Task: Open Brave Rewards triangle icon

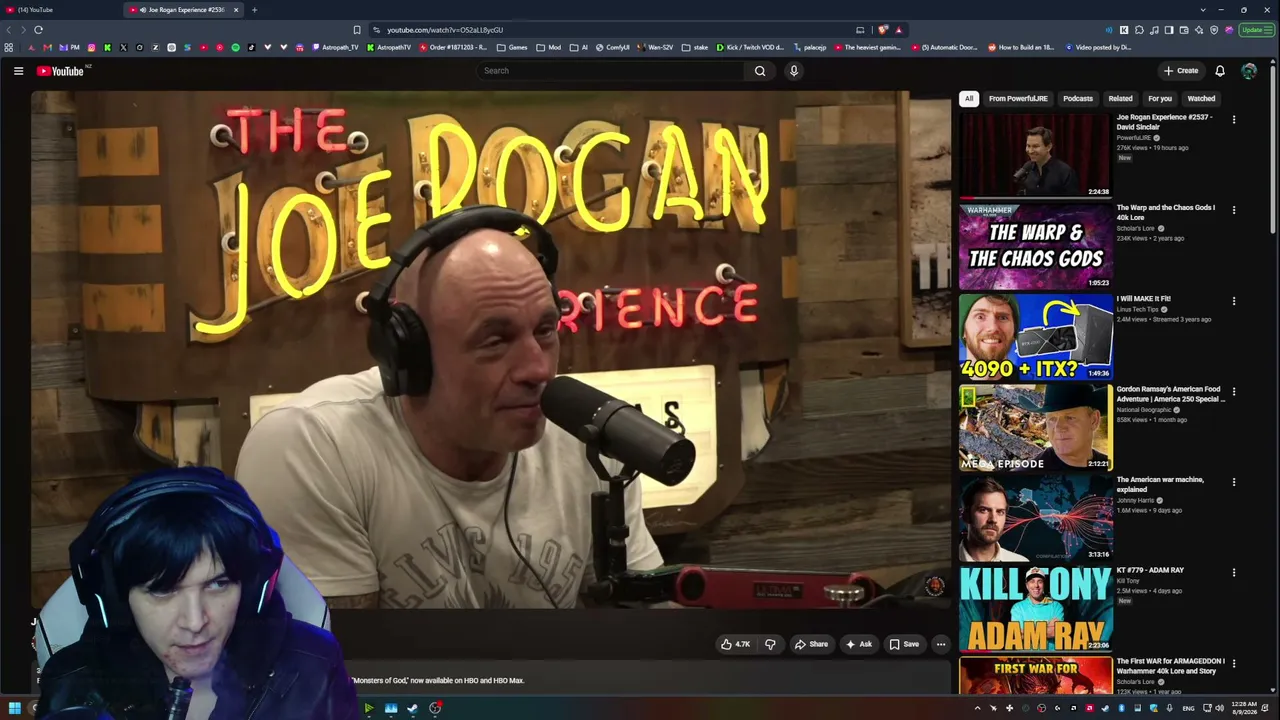Action: pyautogui.click(x=899, y=30)
